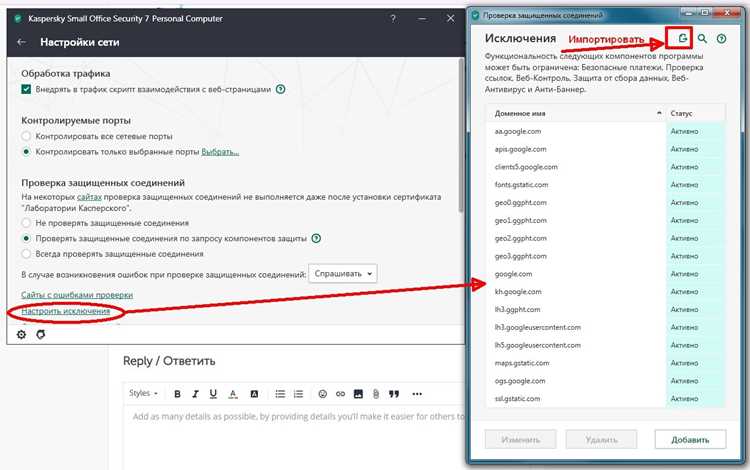Click the Import exclusions icon
Image resolution: width=750 pixels, height=470 pixels.
click(683, 38)
